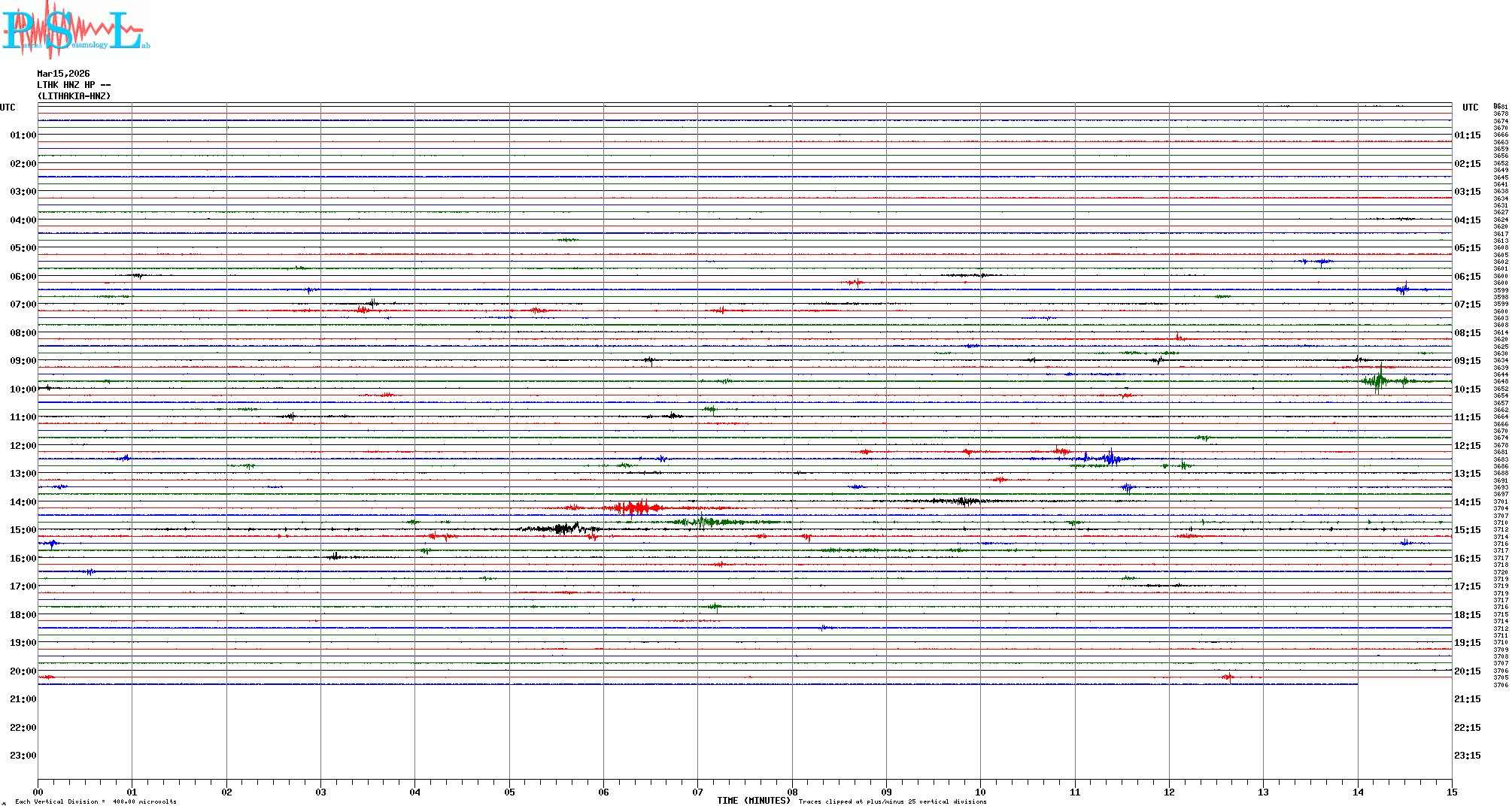Click the blue seismic event near minute 11
Image resolution: width=1512 pixels, height=812 pixels.
point(1110,458)
